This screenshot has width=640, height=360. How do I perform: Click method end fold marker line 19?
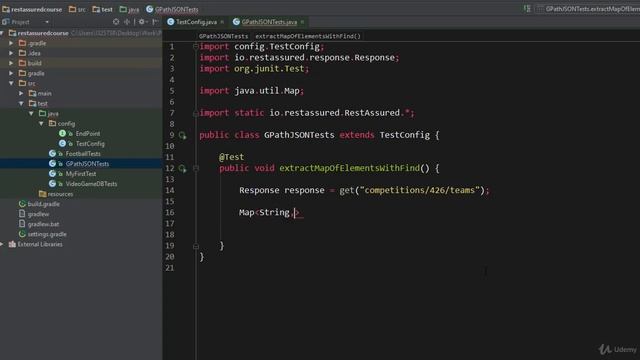[x=196, y=246]
